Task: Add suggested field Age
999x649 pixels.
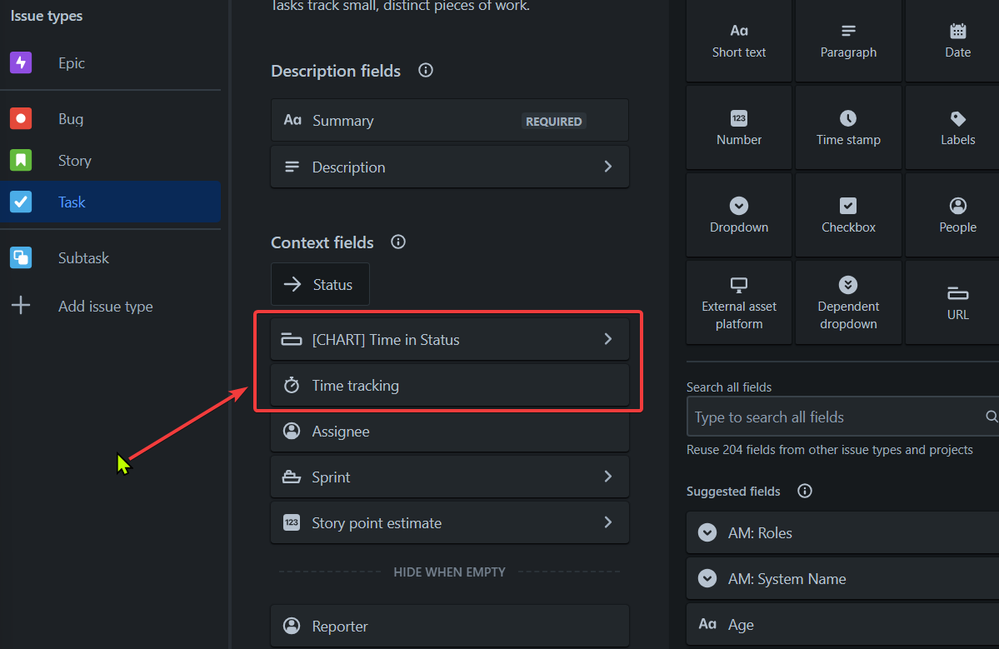Action: [x=842, y=624]
